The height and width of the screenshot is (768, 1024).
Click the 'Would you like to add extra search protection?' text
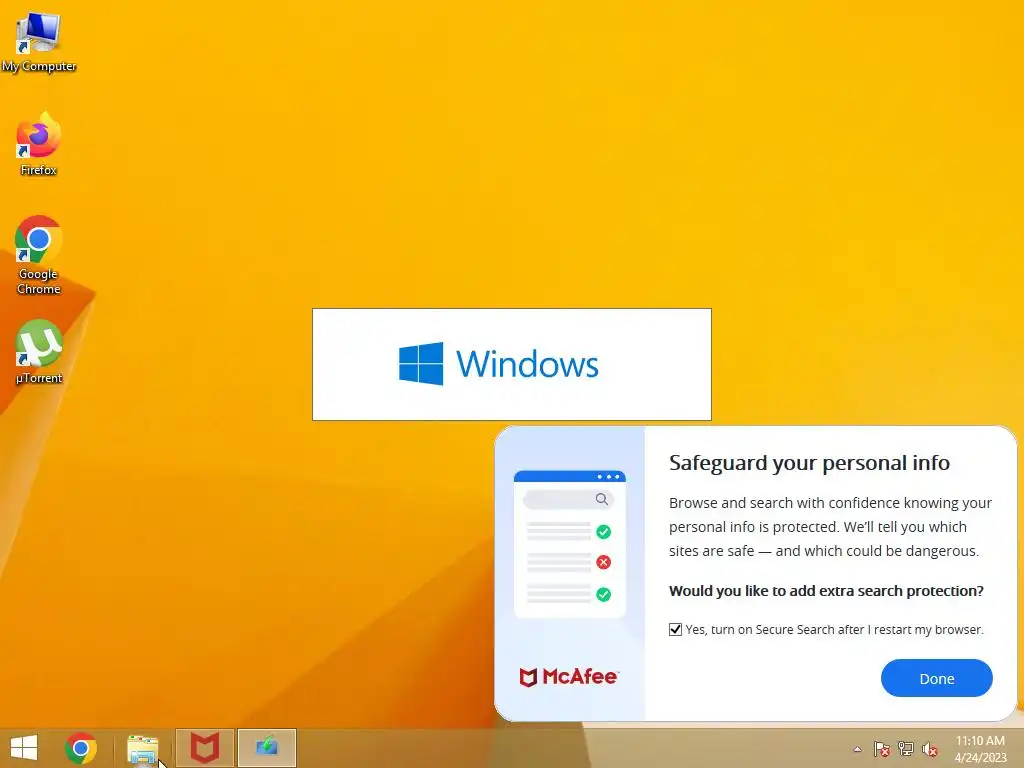pos(826,591)
